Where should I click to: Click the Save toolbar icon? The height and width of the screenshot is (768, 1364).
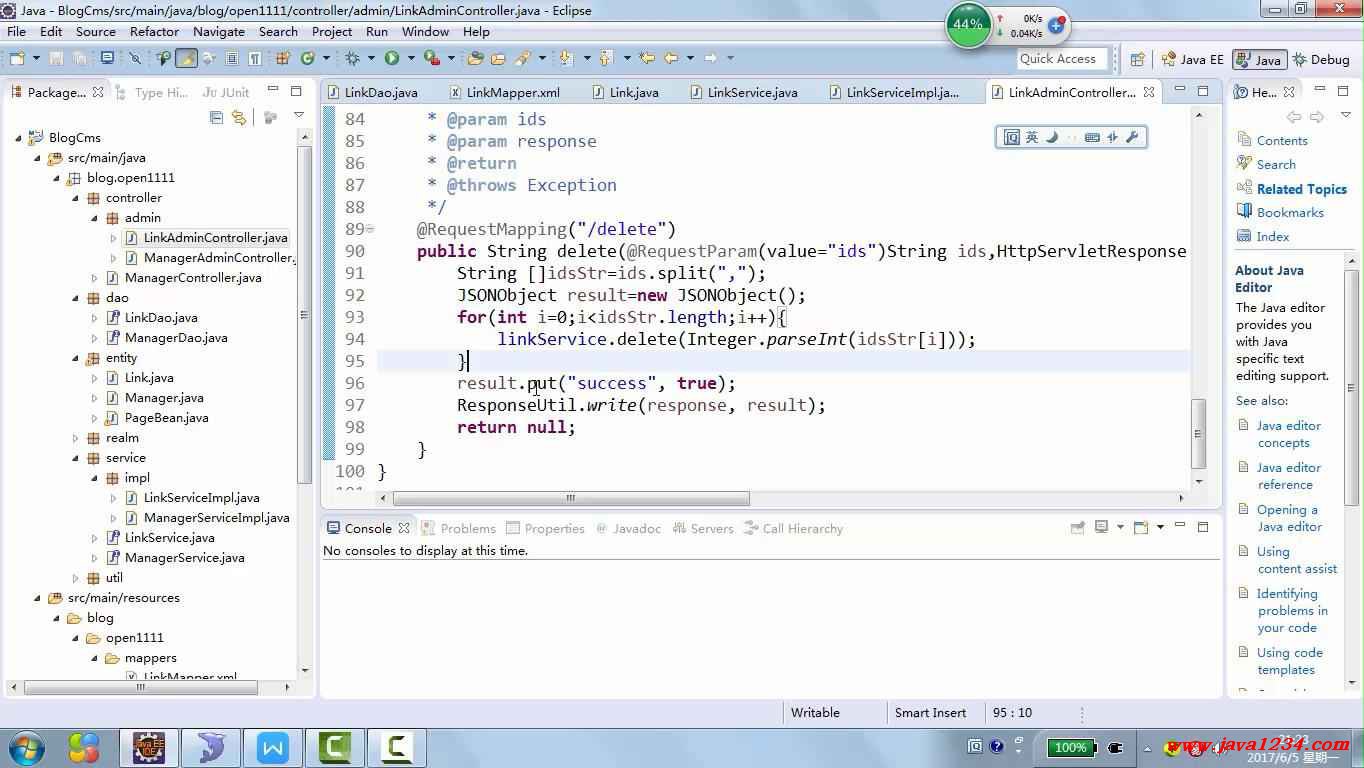coord(55,59)
